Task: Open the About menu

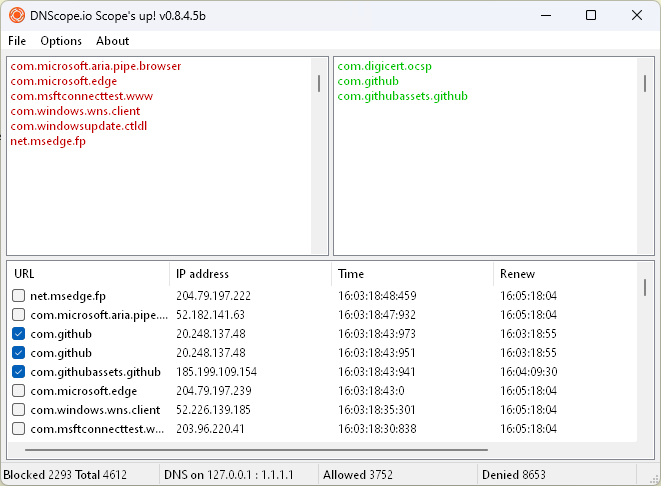Action: click(x=113, y=41)
